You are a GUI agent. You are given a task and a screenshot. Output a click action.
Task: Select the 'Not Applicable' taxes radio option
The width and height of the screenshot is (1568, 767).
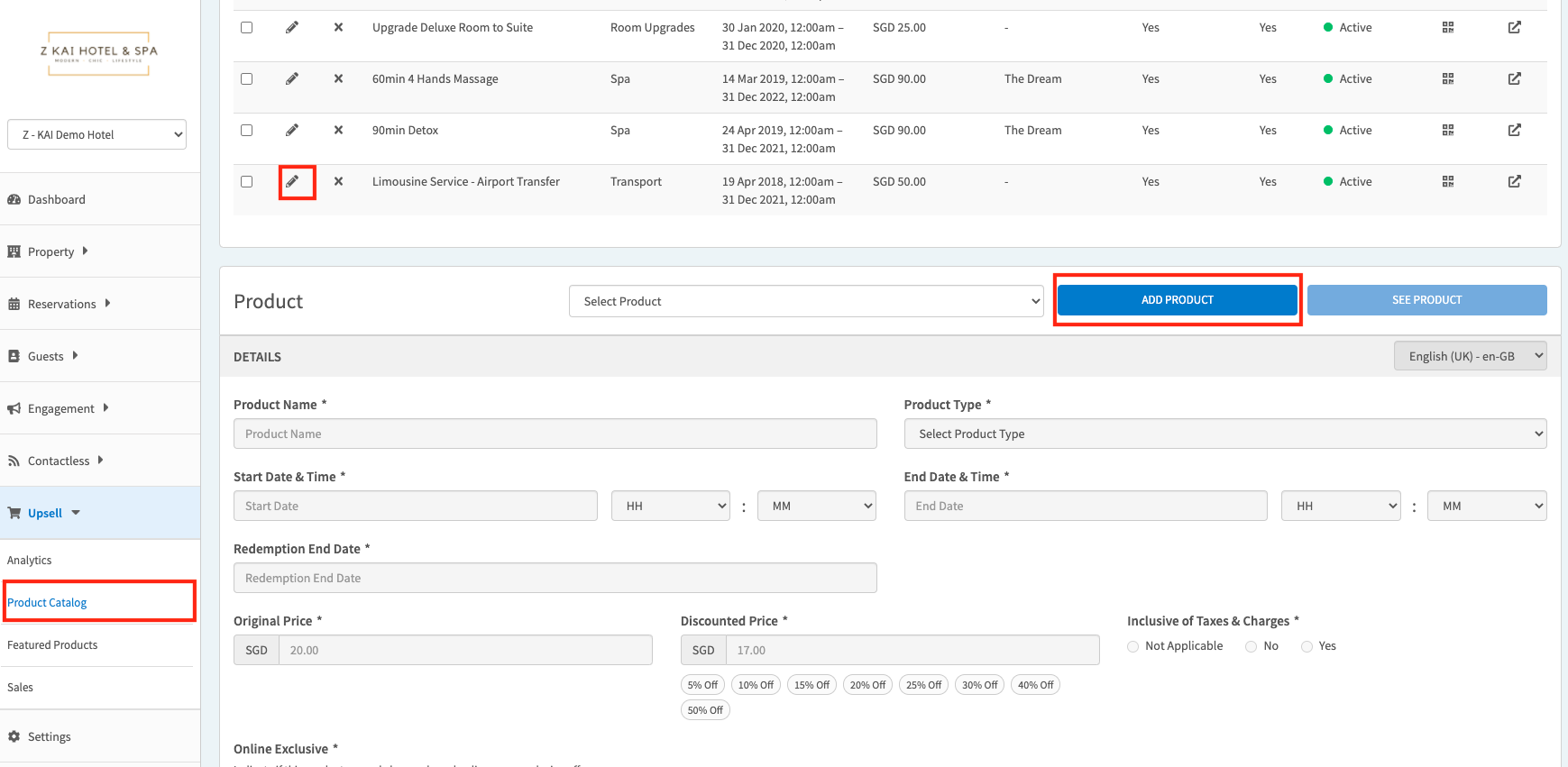1133,646
